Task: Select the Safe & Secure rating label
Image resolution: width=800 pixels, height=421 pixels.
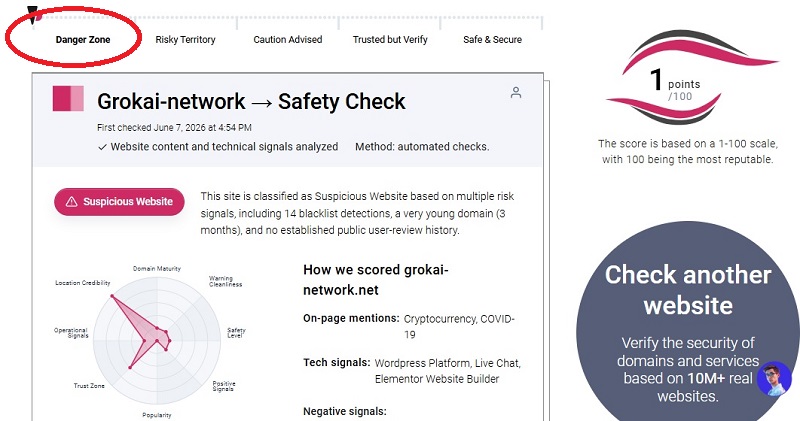Action: tap(492, 40)
